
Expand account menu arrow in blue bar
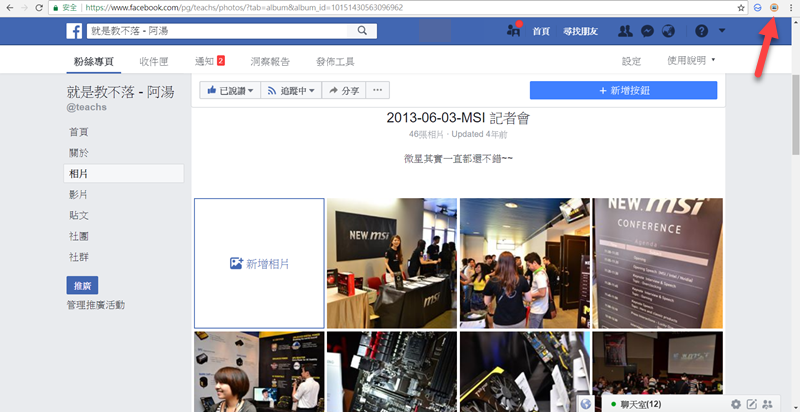tap(722, 31)
